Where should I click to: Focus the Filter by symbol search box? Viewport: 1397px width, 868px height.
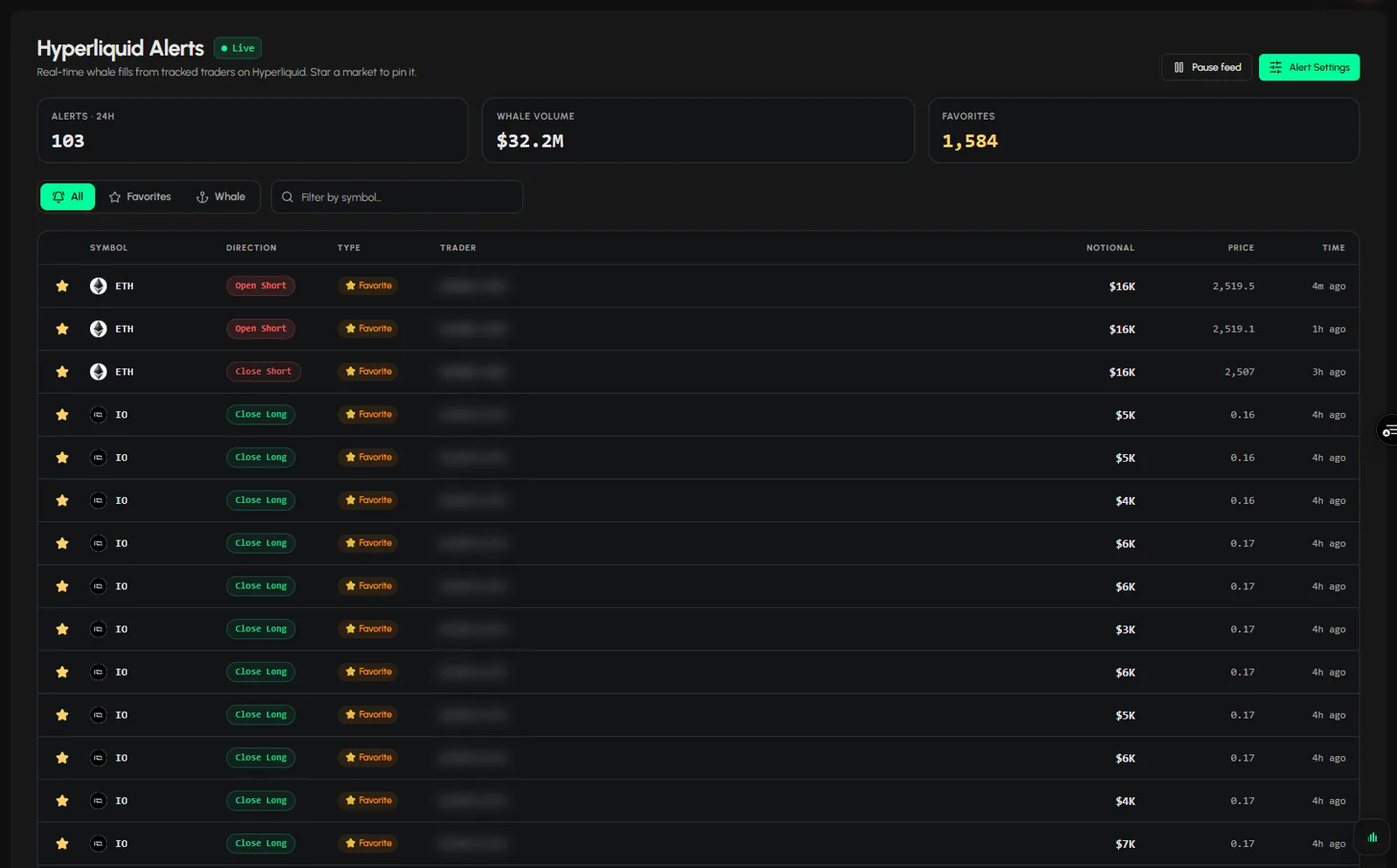(397, 196)
